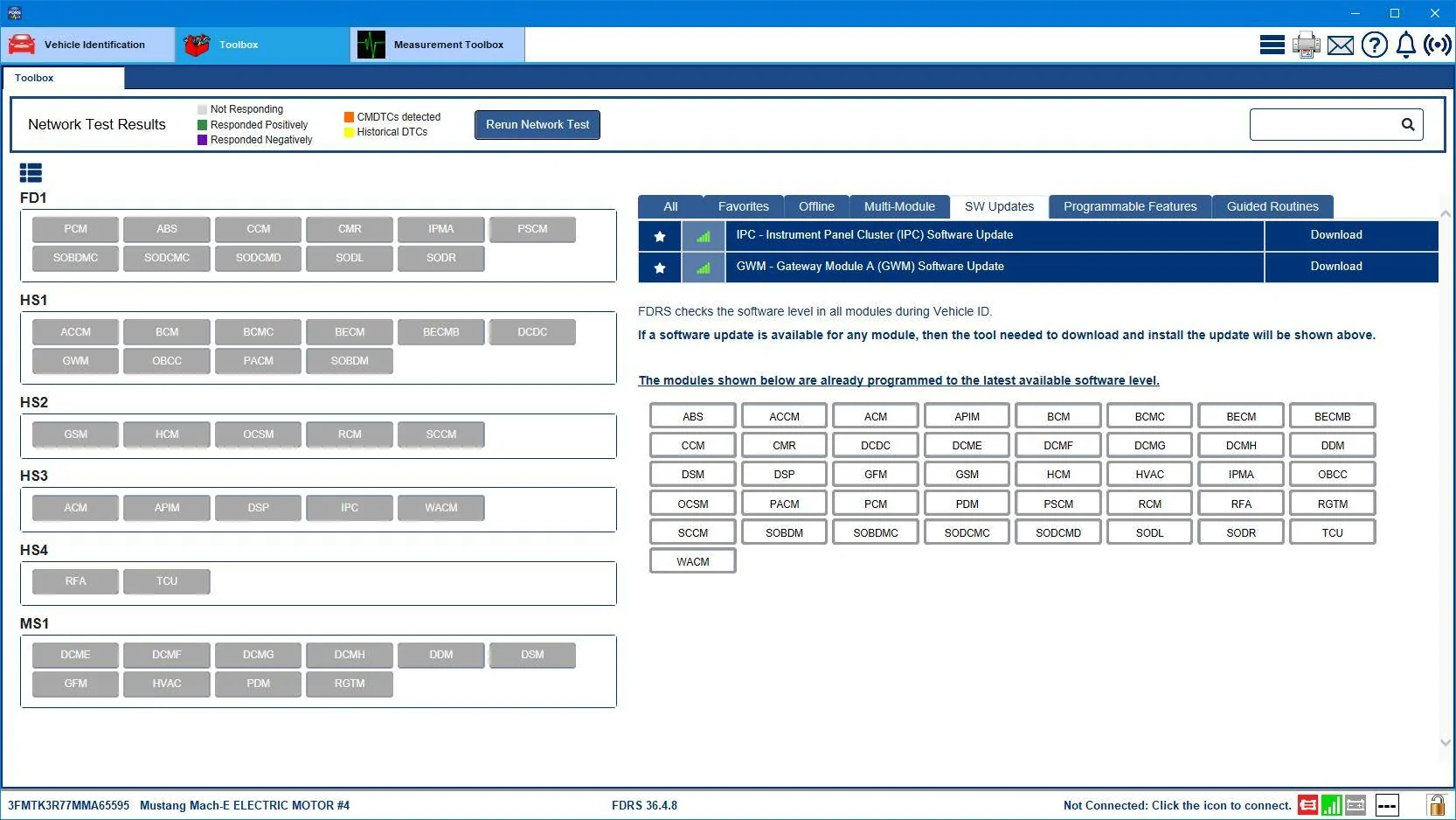Viewport: 1456px width, 820px height.
Task: Click TCU module in HS4 network group
Action: click(167, 581)
